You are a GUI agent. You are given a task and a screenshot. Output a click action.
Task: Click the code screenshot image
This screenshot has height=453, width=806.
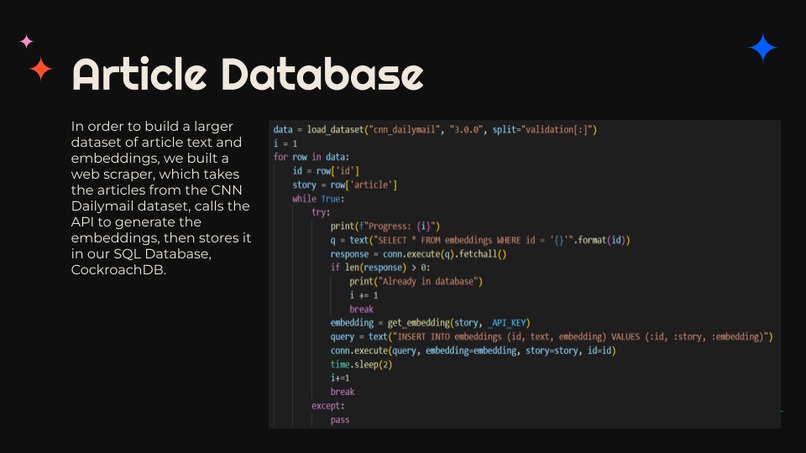[x=524, y=274]
